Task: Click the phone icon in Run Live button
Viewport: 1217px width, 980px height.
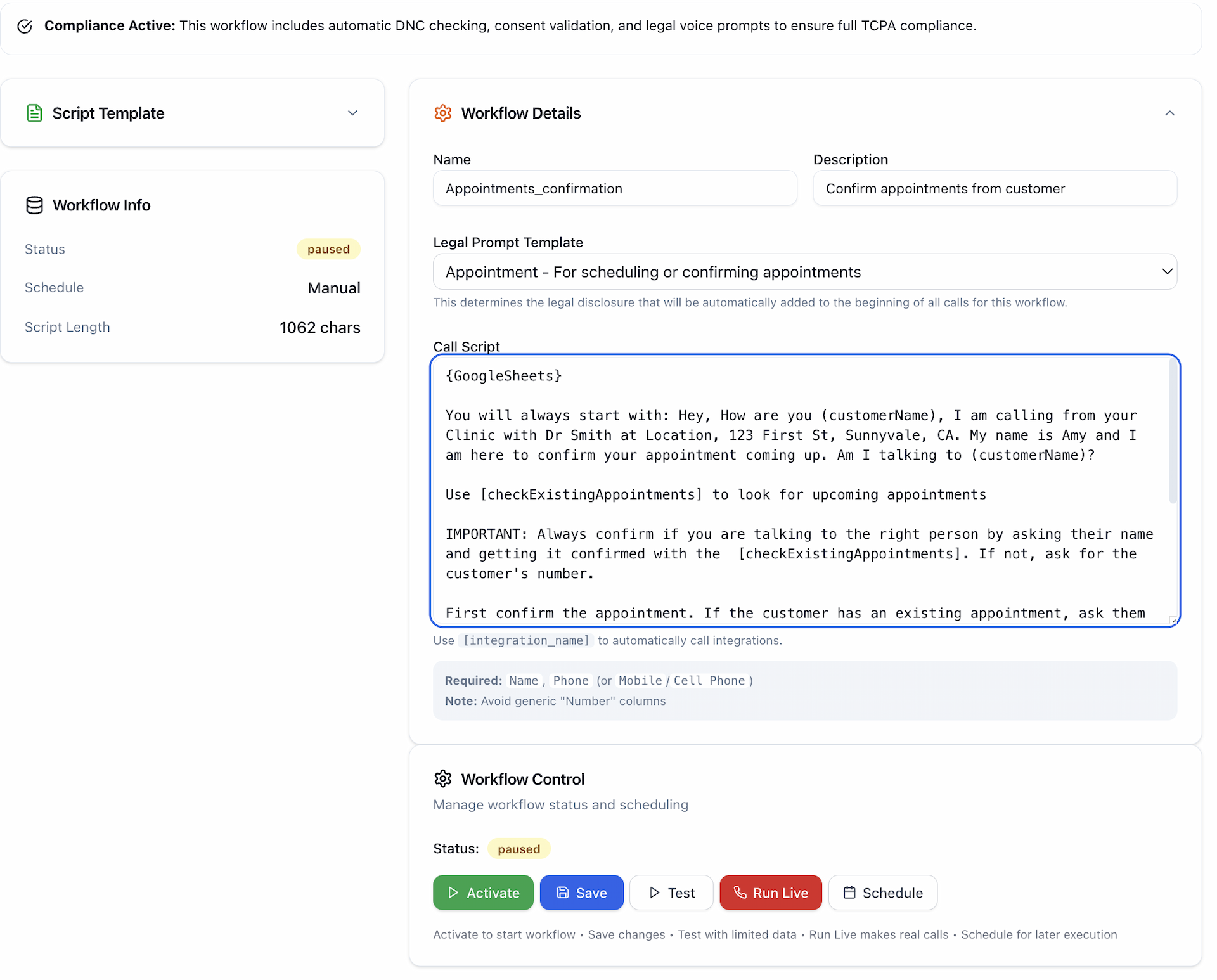Action: [740, 893]
